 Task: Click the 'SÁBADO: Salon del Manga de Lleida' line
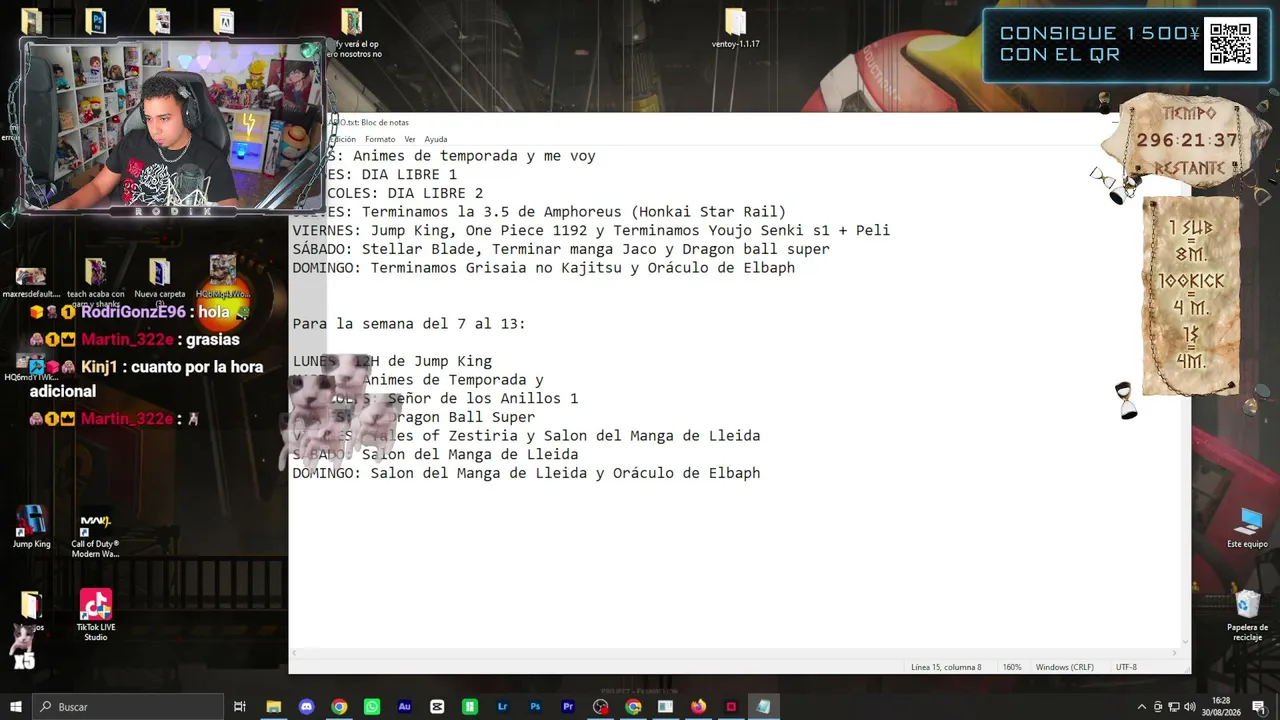point(435,454)
